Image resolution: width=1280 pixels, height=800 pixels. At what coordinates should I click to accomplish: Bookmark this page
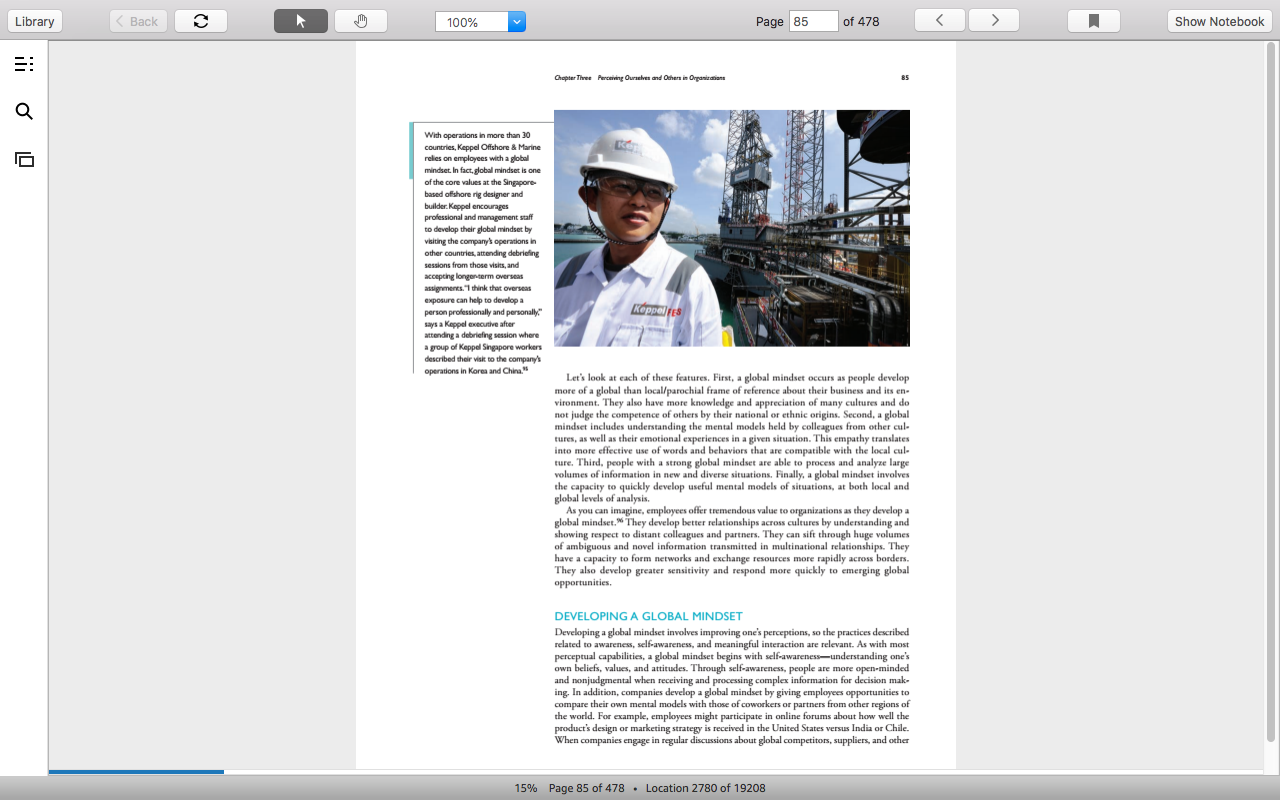tap(1094, 21)
